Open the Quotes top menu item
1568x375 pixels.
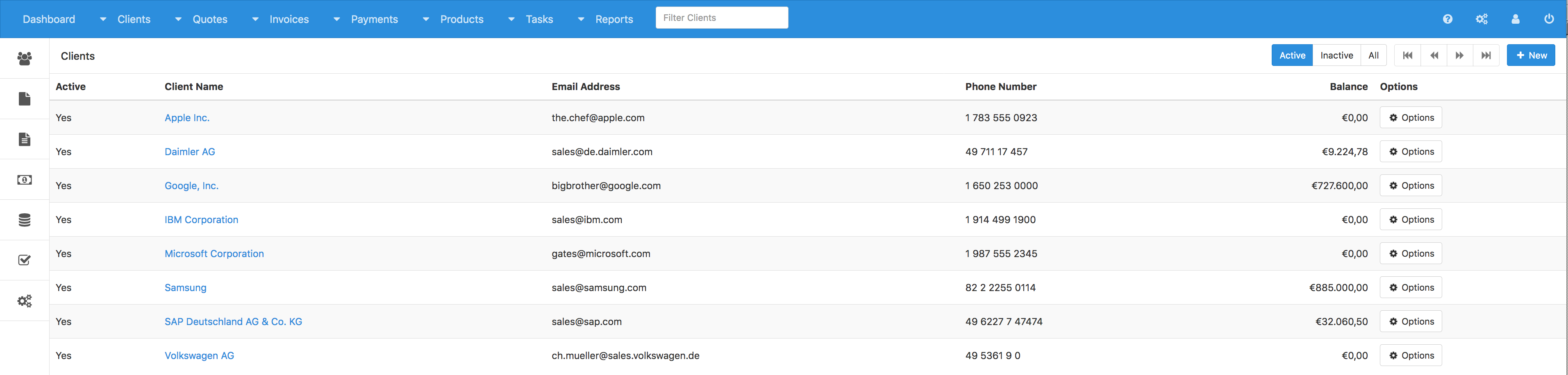[x=210, y=20]
